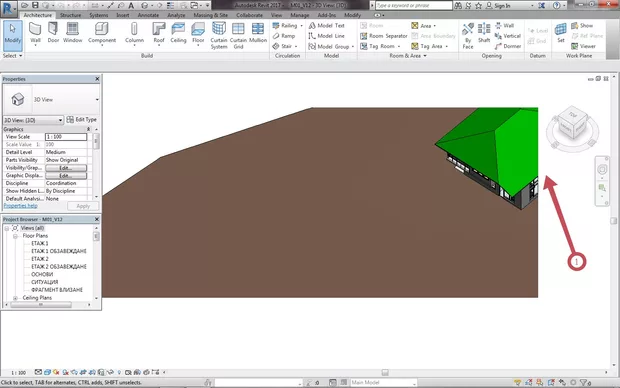This screenshot has width=620, height=388.
Task: Select the Wall tool
Action: (x=35, y=33)
